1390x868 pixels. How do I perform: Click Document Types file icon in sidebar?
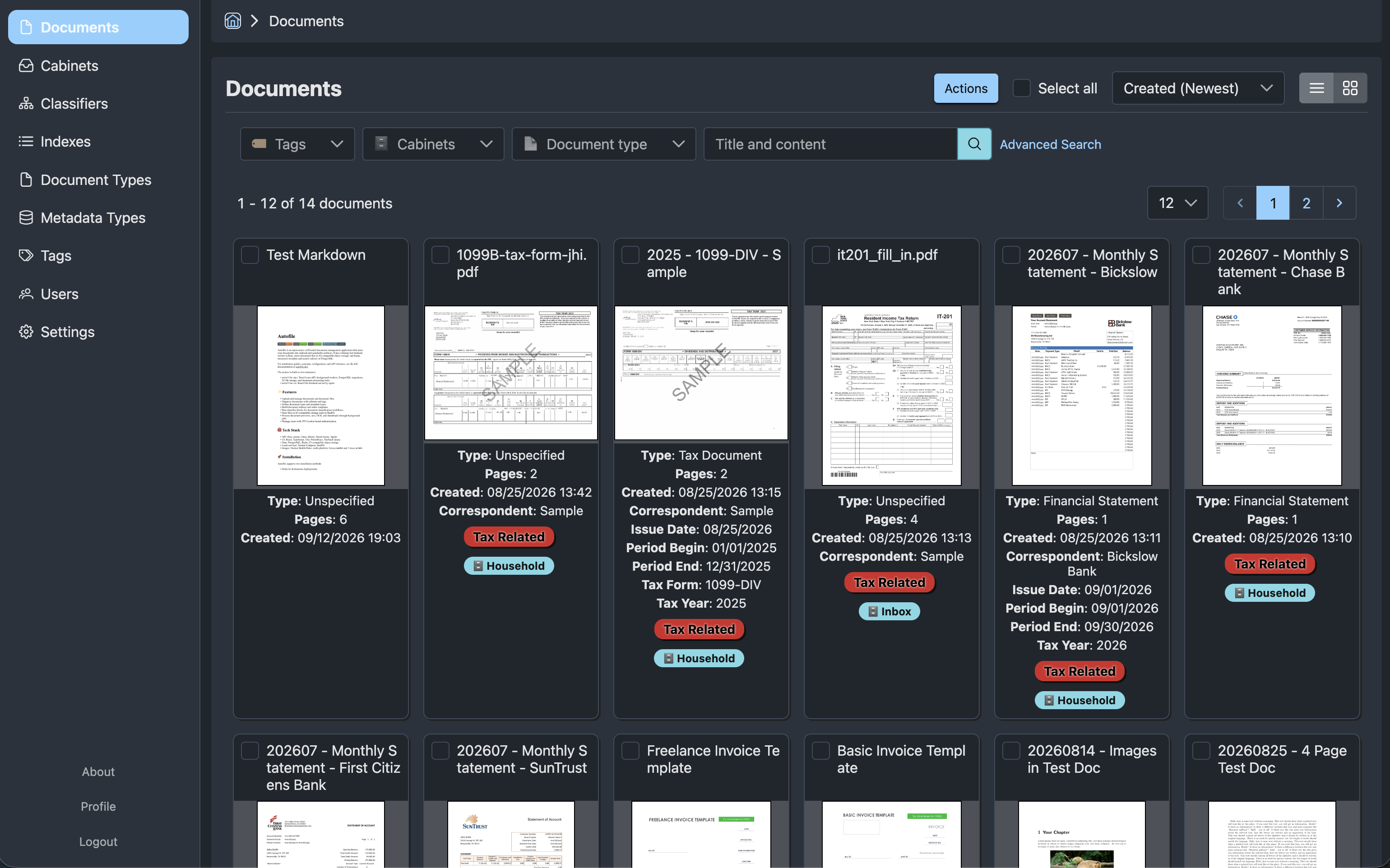[x=26, y=180]
